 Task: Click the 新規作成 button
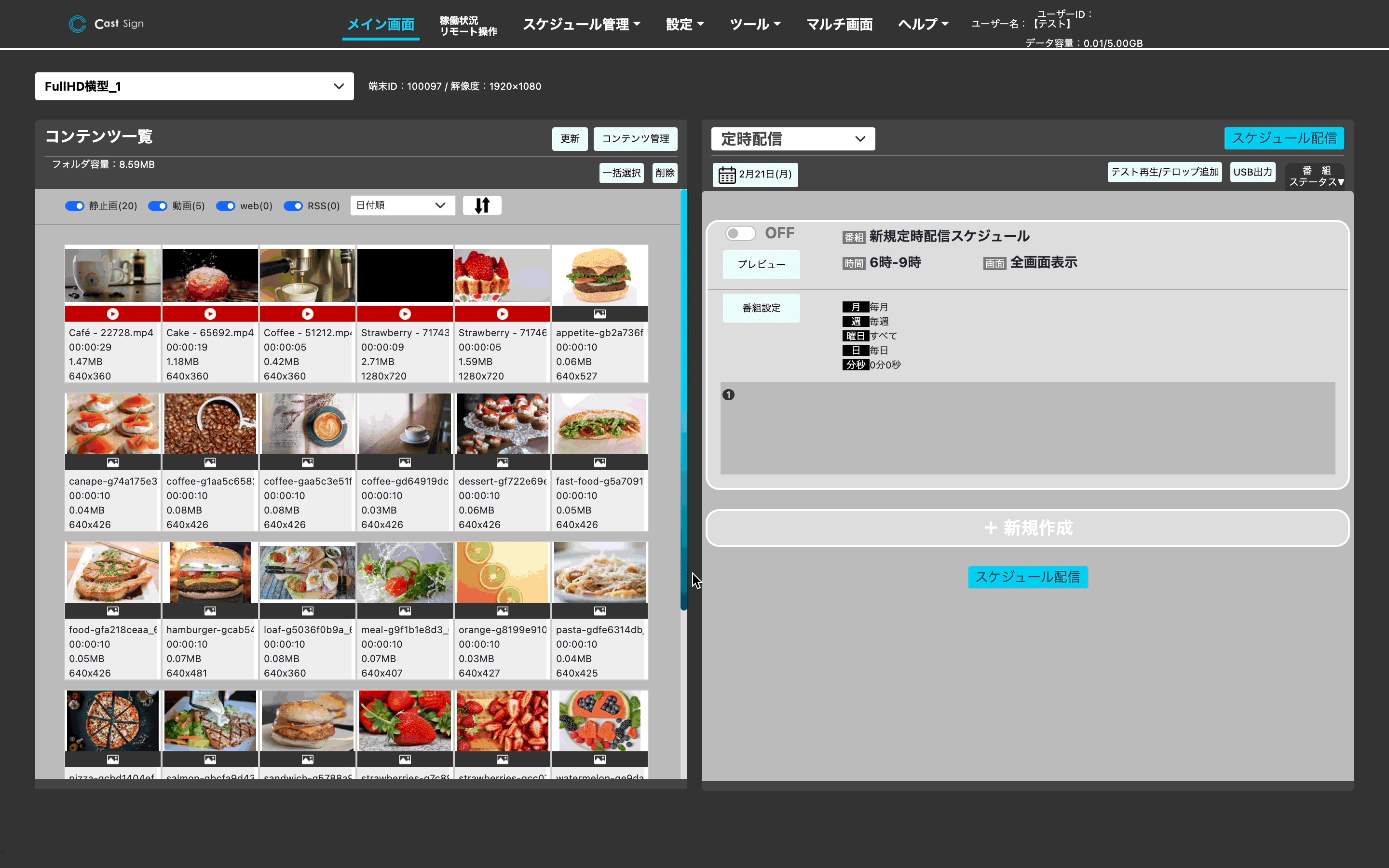pyautogui.click(x=1027, y=527)
